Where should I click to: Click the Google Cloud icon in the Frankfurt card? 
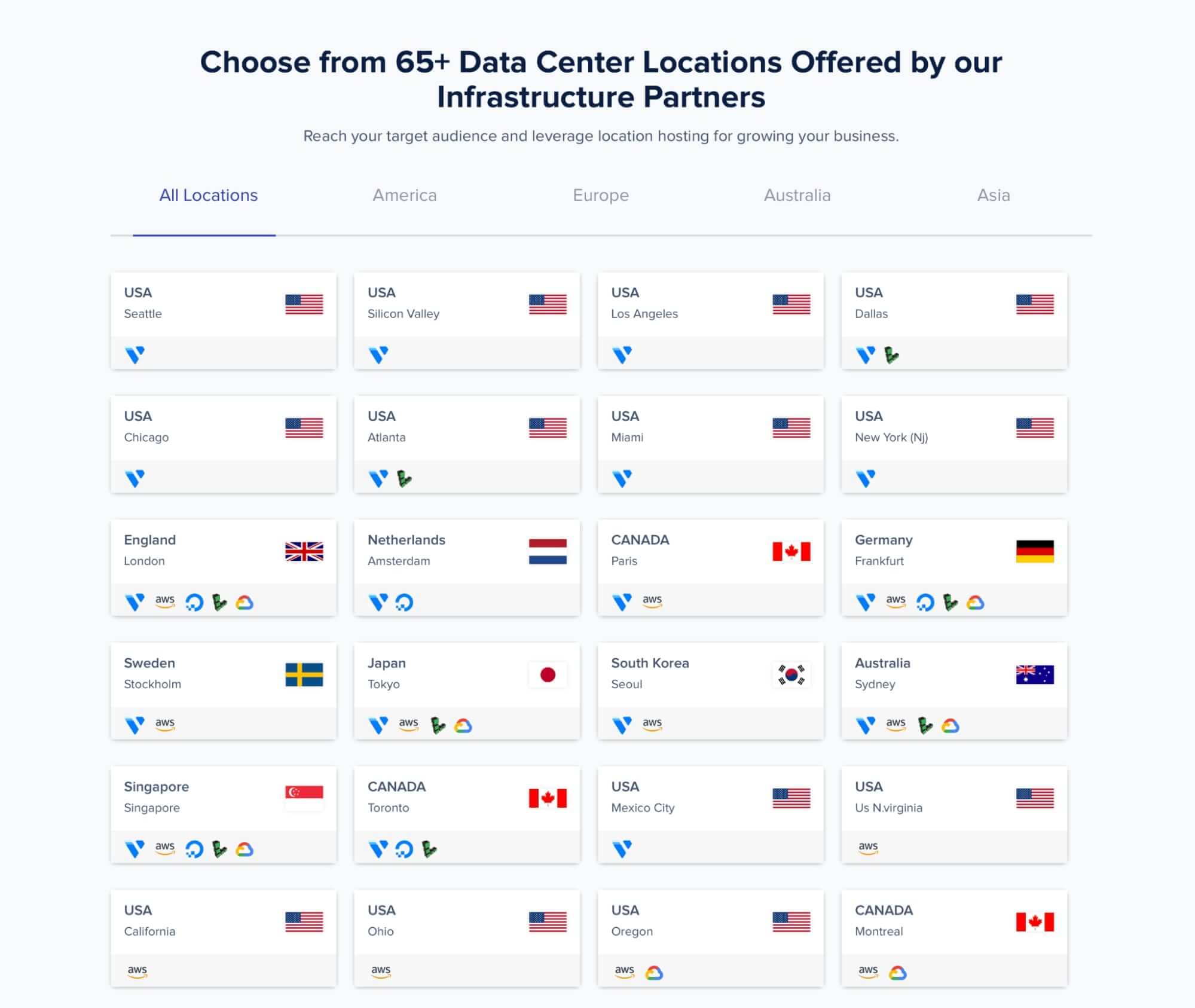click(x=976, y=602)
